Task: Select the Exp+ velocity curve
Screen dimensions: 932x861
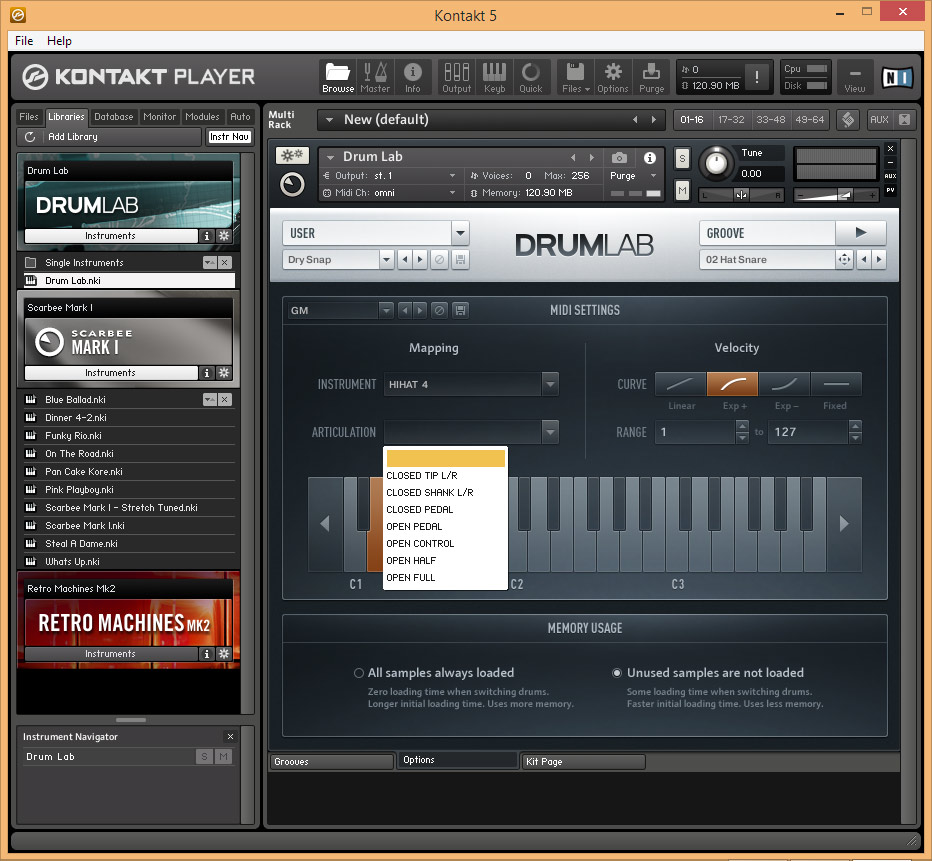Action: pos(732,384)
